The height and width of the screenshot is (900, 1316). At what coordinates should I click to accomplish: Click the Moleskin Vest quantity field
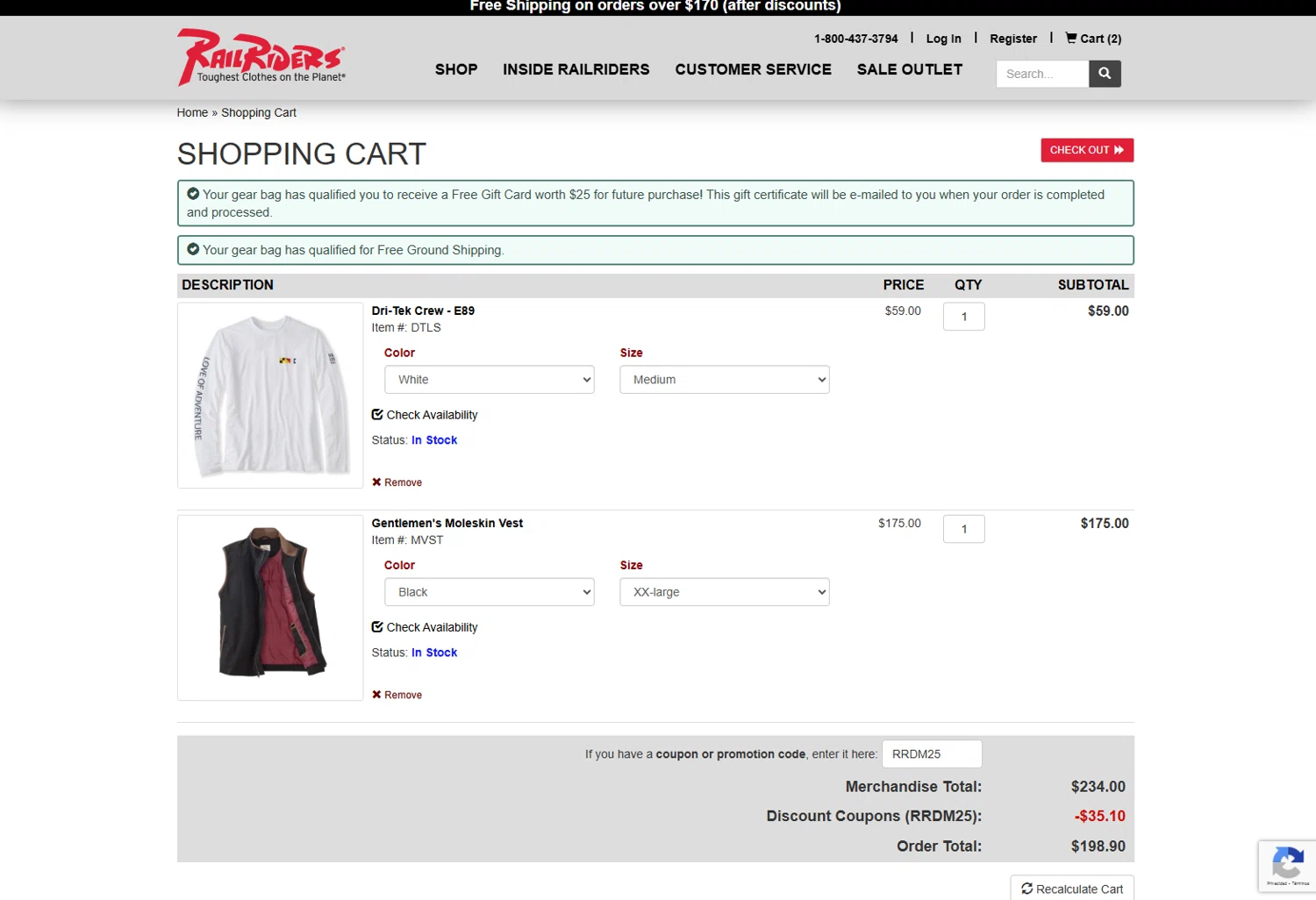point(964,529)
